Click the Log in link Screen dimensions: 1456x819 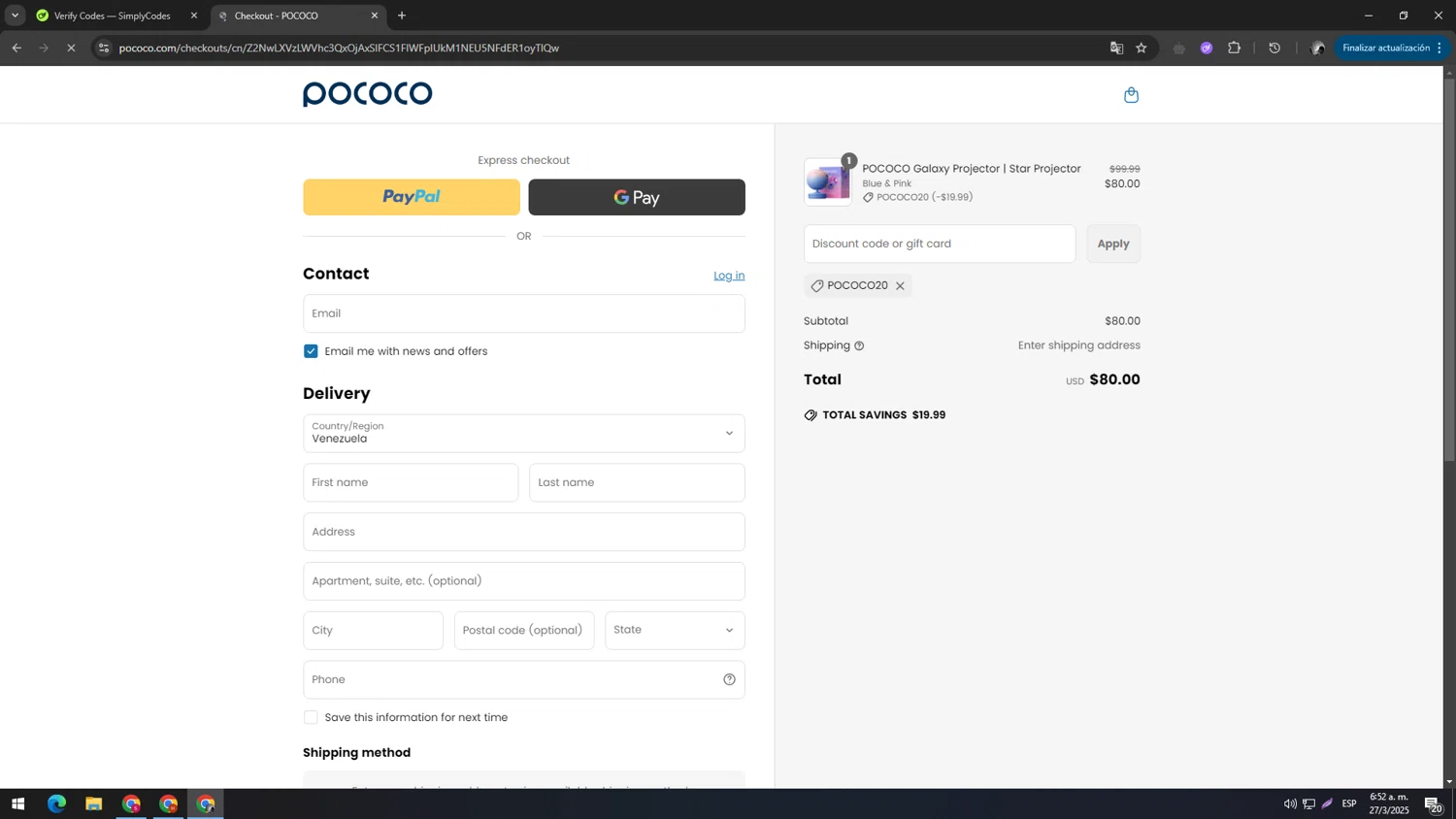(729, 276)
